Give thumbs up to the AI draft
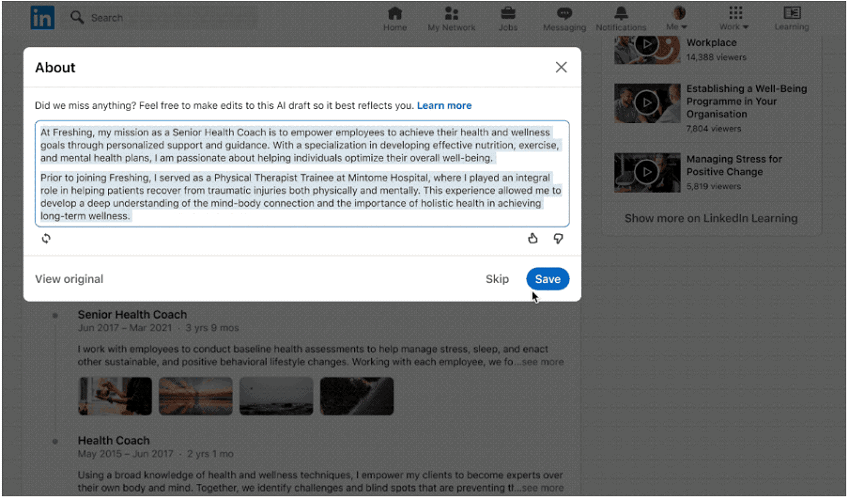This screenshot has width=849, height=500. click(x=533, y=238)
